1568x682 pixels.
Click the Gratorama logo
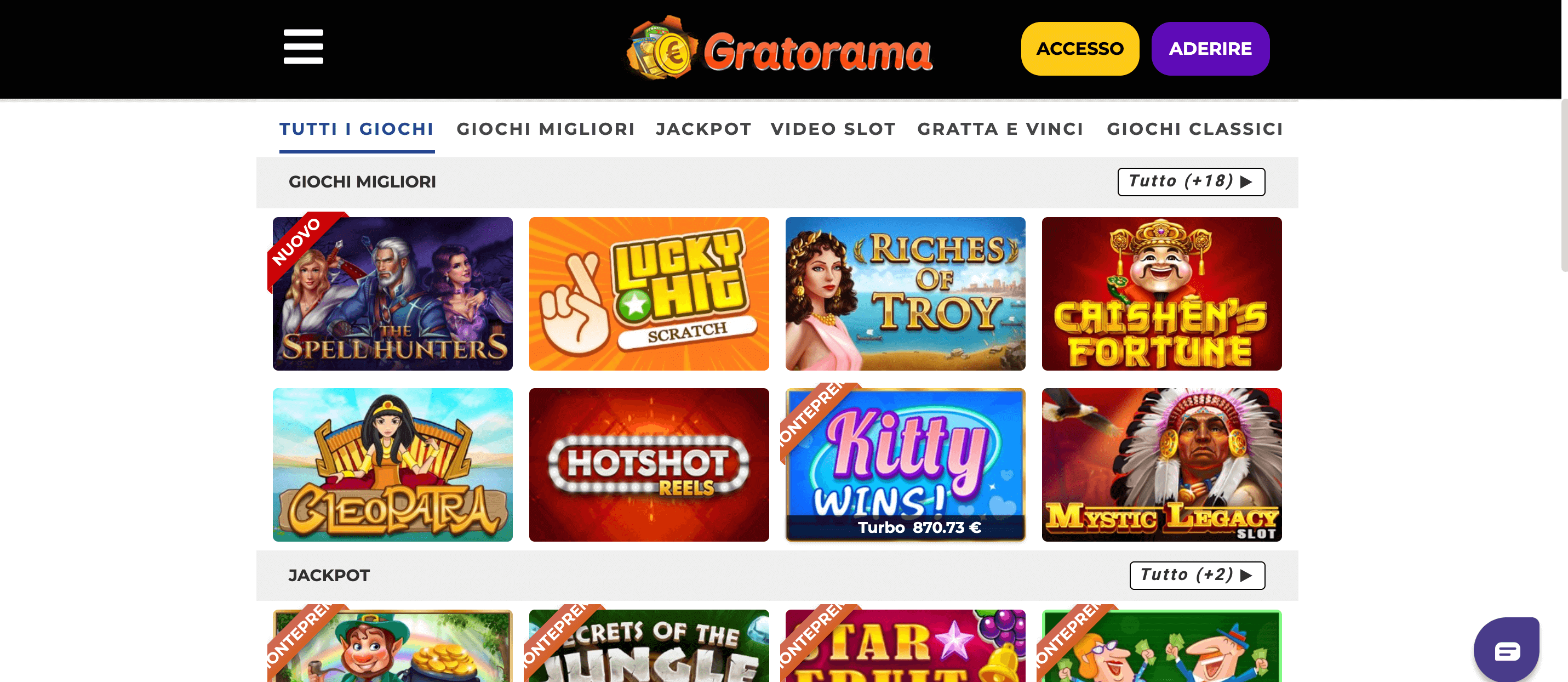pos(779,49)
